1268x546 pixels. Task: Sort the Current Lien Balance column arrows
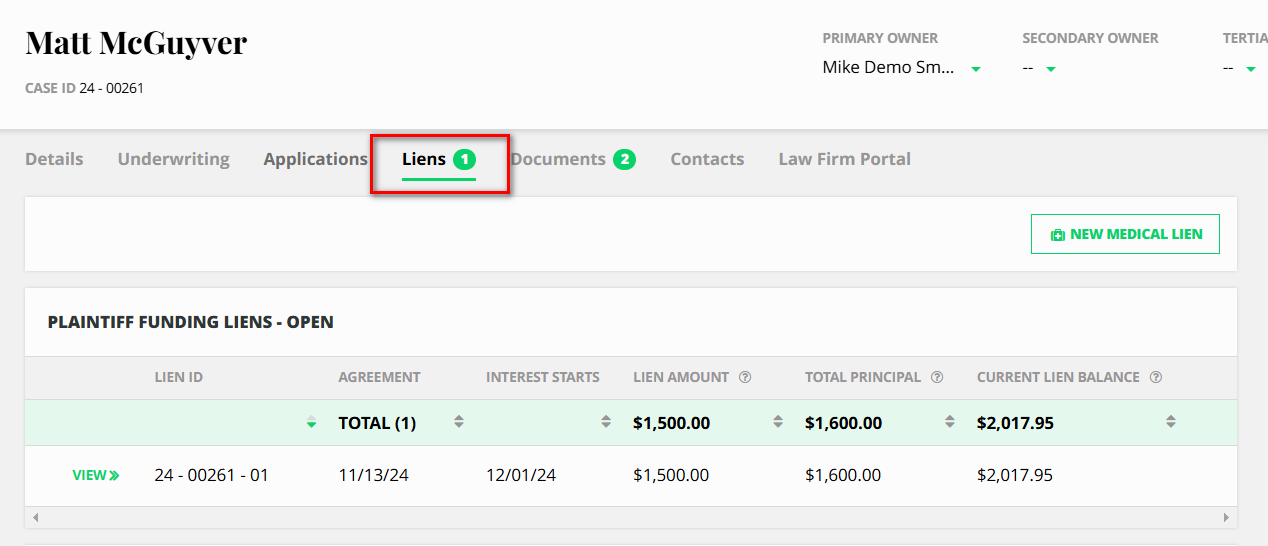click(x=1171, y=422)
